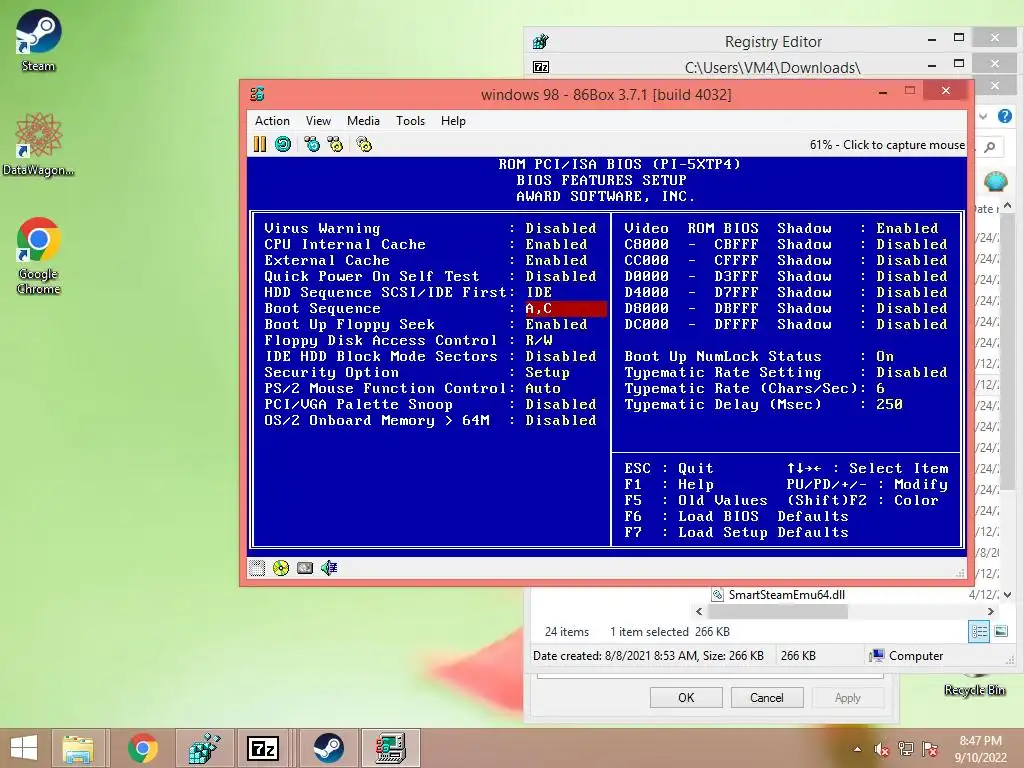Click the 7z title bar icon
This screenshot has width=1024, height=768.
pos(541,67)
